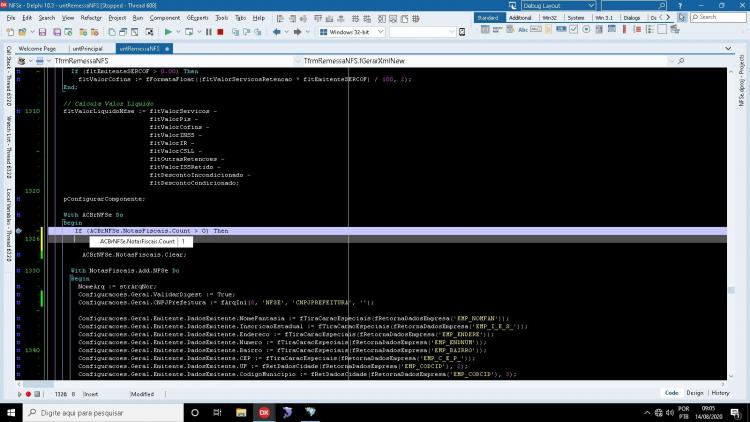Click the horizontal scrollbar under the editor

pyautogui.click(x=371, y=384)
